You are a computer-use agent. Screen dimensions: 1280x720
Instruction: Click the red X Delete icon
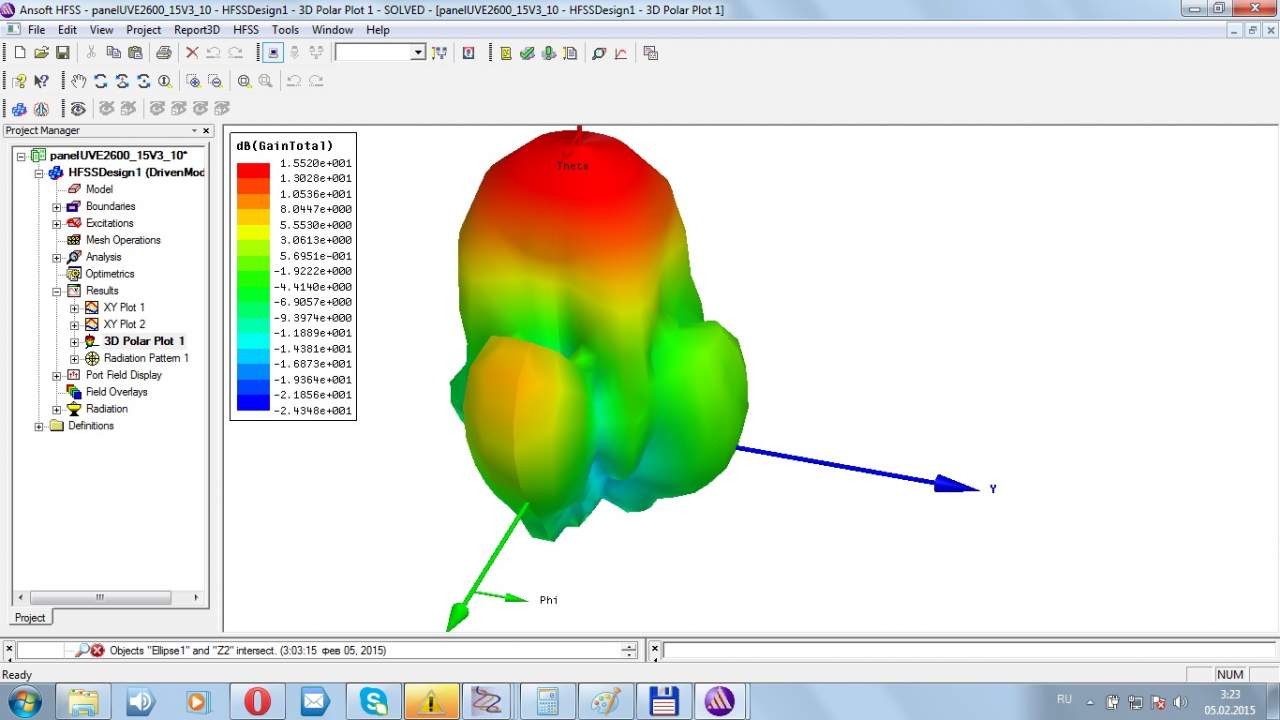click(192, 52)
